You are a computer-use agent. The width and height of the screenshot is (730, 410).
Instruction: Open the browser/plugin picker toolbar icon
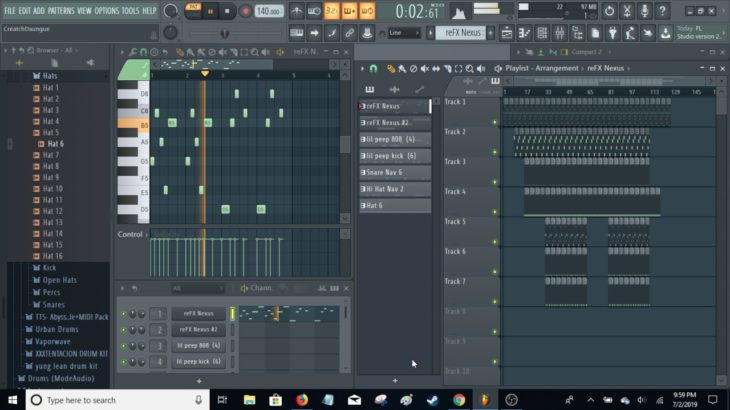coord(577,33)
